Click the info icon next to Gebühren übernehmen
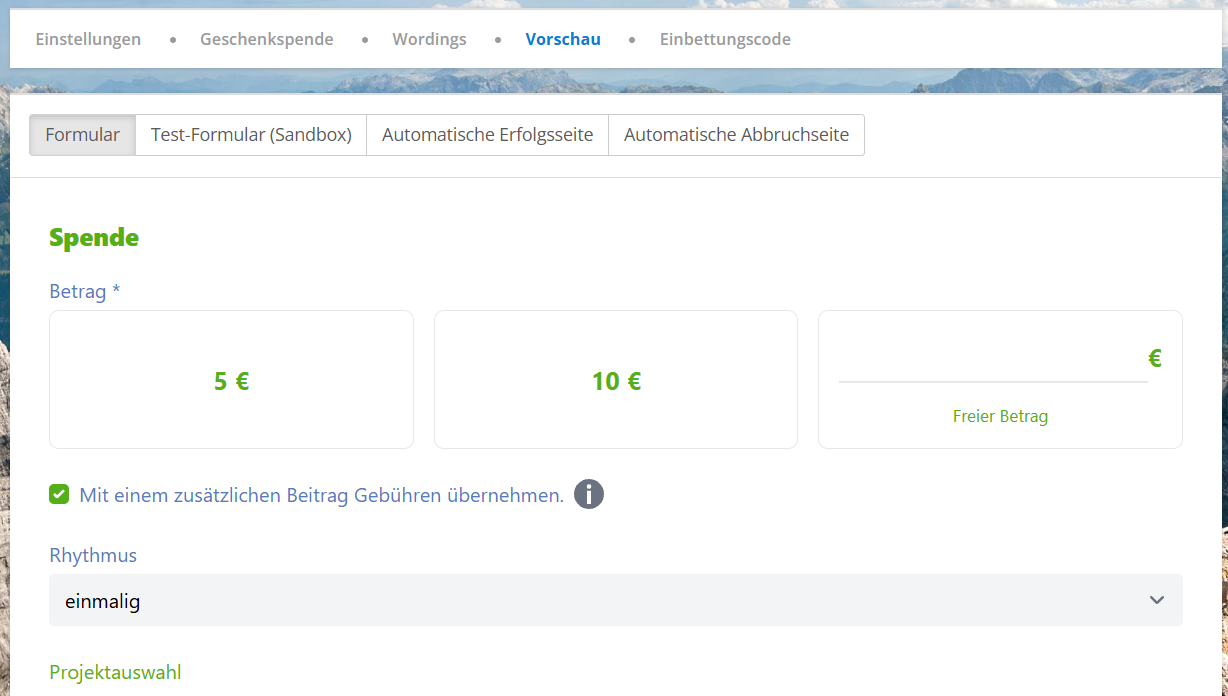The width and height of the screenshot is (1228, 696). click(589, 494)
